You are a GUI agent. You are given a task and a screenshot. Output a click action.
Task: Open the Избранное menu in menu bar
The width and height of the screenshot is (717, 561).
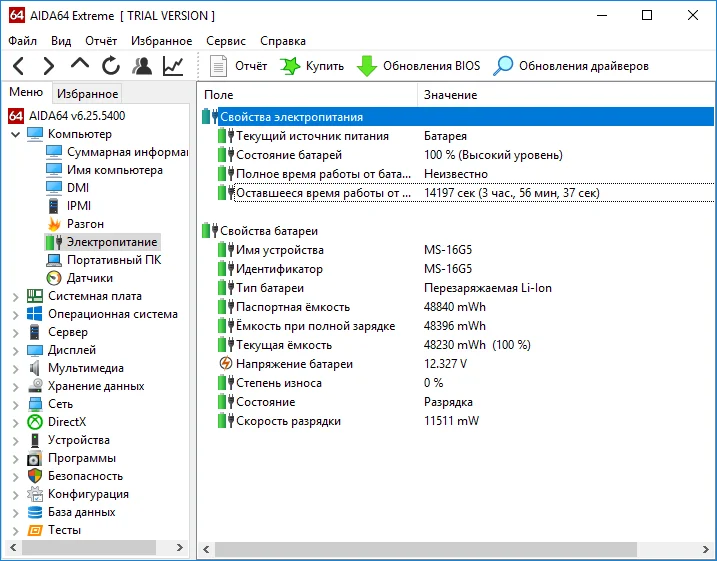[x=161, y=41]
